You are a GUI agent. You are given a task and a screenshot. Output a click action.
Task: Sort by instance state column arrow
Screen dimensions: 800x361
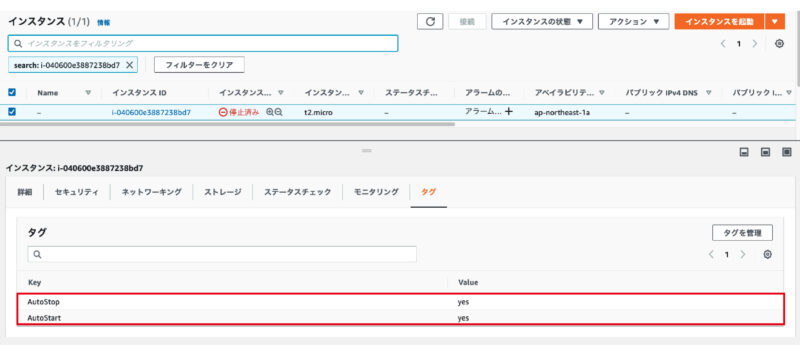[x=281, y=93]
